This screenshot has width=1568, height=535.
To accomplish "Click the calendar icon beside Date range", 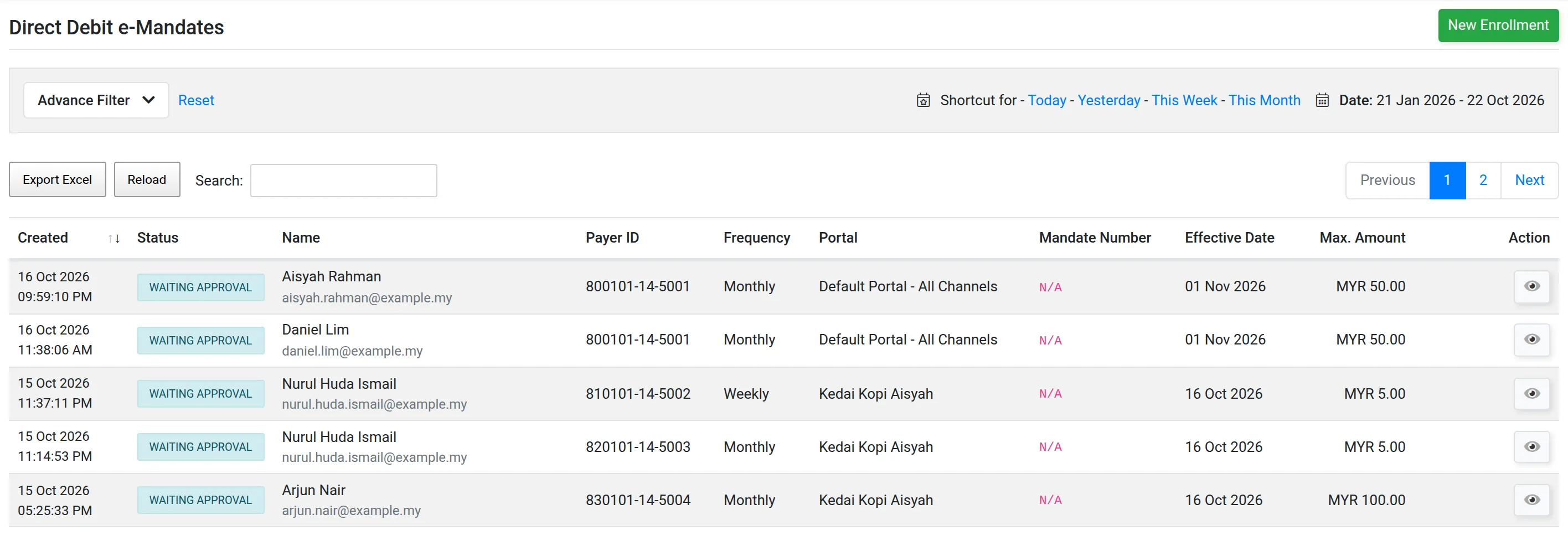I will pyautogui.click(x=1322, y=100).
